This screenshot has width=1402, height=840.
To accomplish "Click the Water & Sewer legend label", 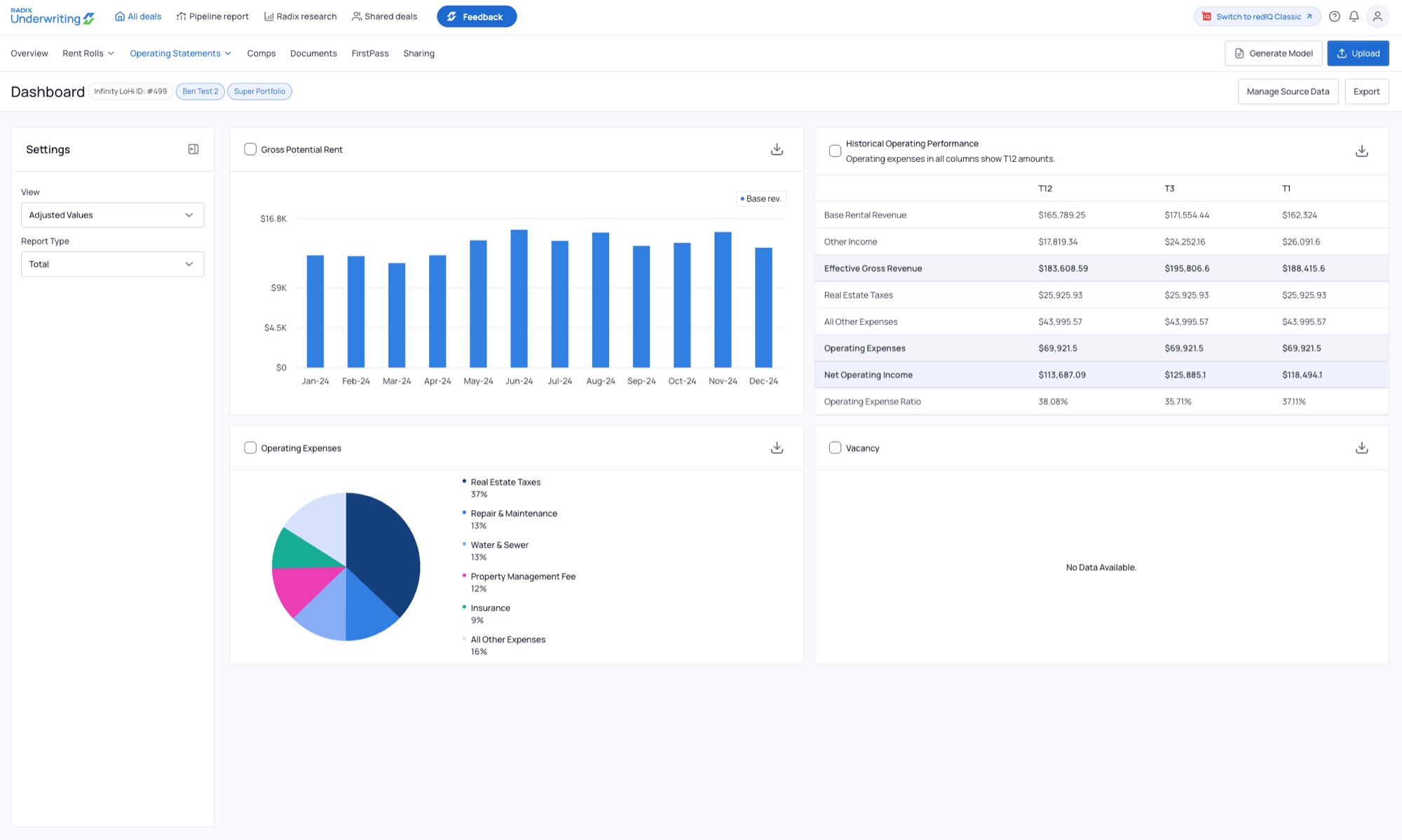I will 499,545.
